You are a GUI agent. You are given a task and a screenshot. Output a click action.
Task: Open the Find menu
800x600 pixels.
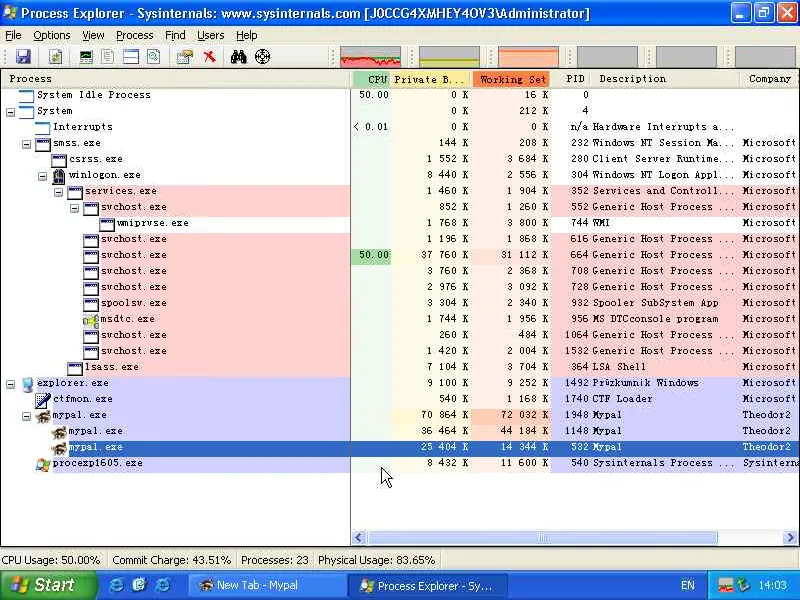[175, 35]
